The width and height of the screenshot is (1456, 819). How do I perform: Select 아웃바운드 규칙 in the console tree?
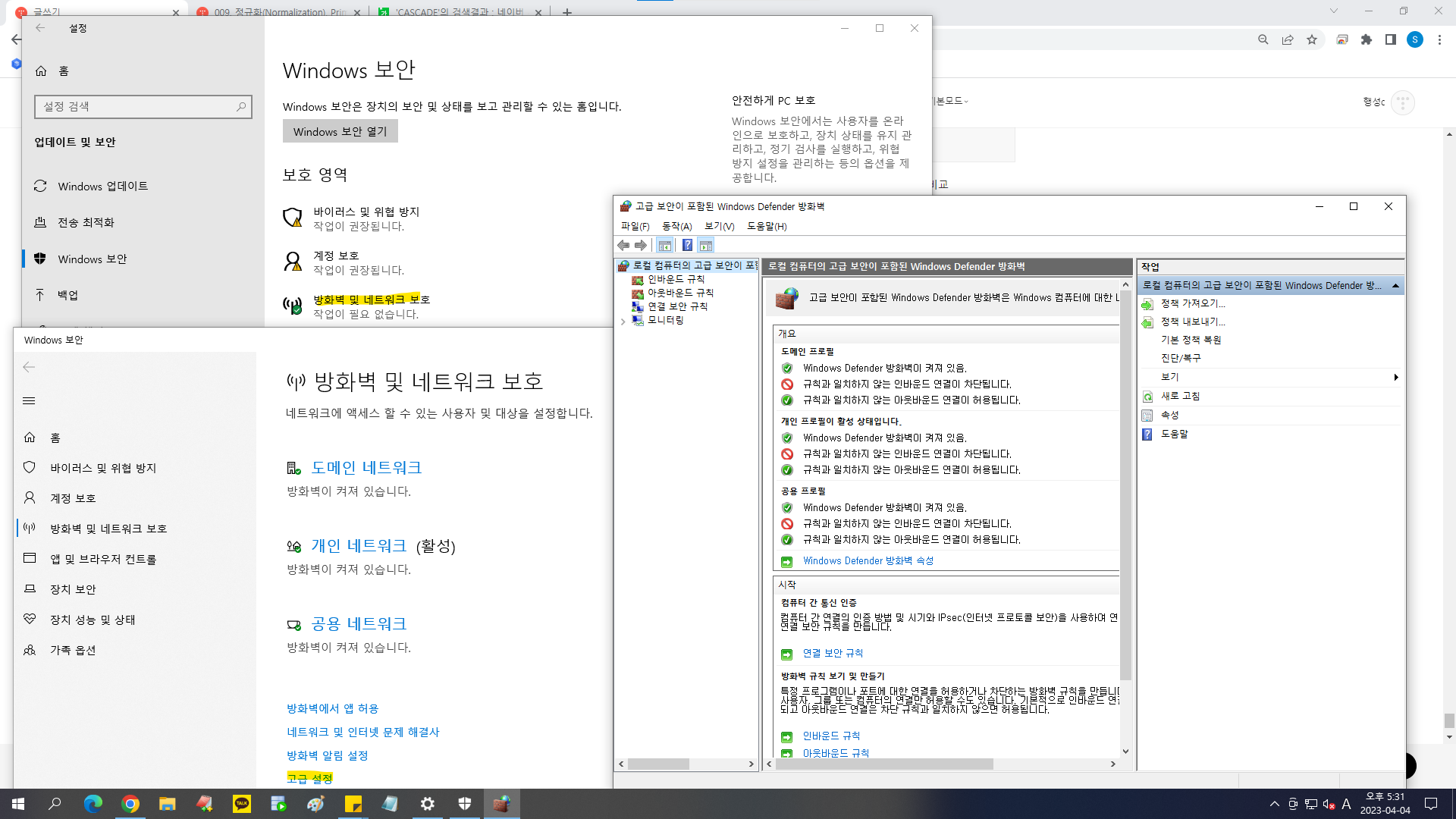(x=680, y=293)
